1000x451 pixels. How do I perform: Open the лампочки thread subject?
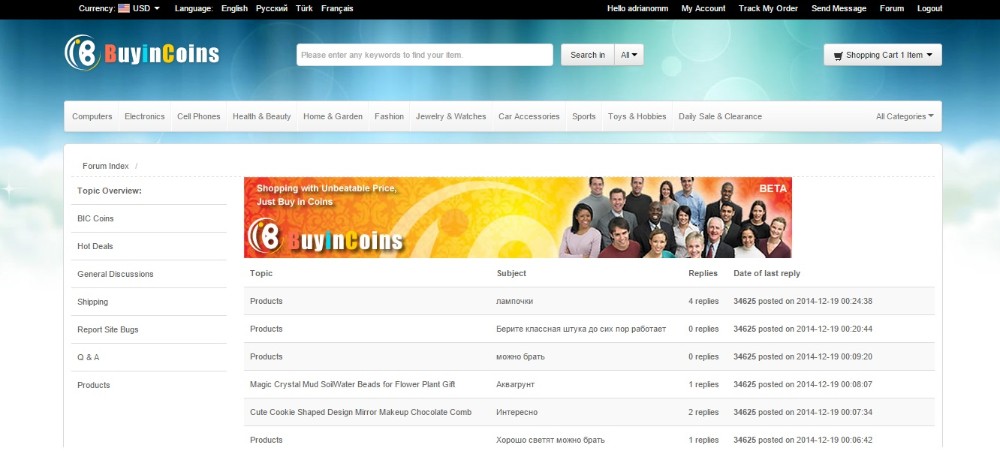[x=515, y=301]
